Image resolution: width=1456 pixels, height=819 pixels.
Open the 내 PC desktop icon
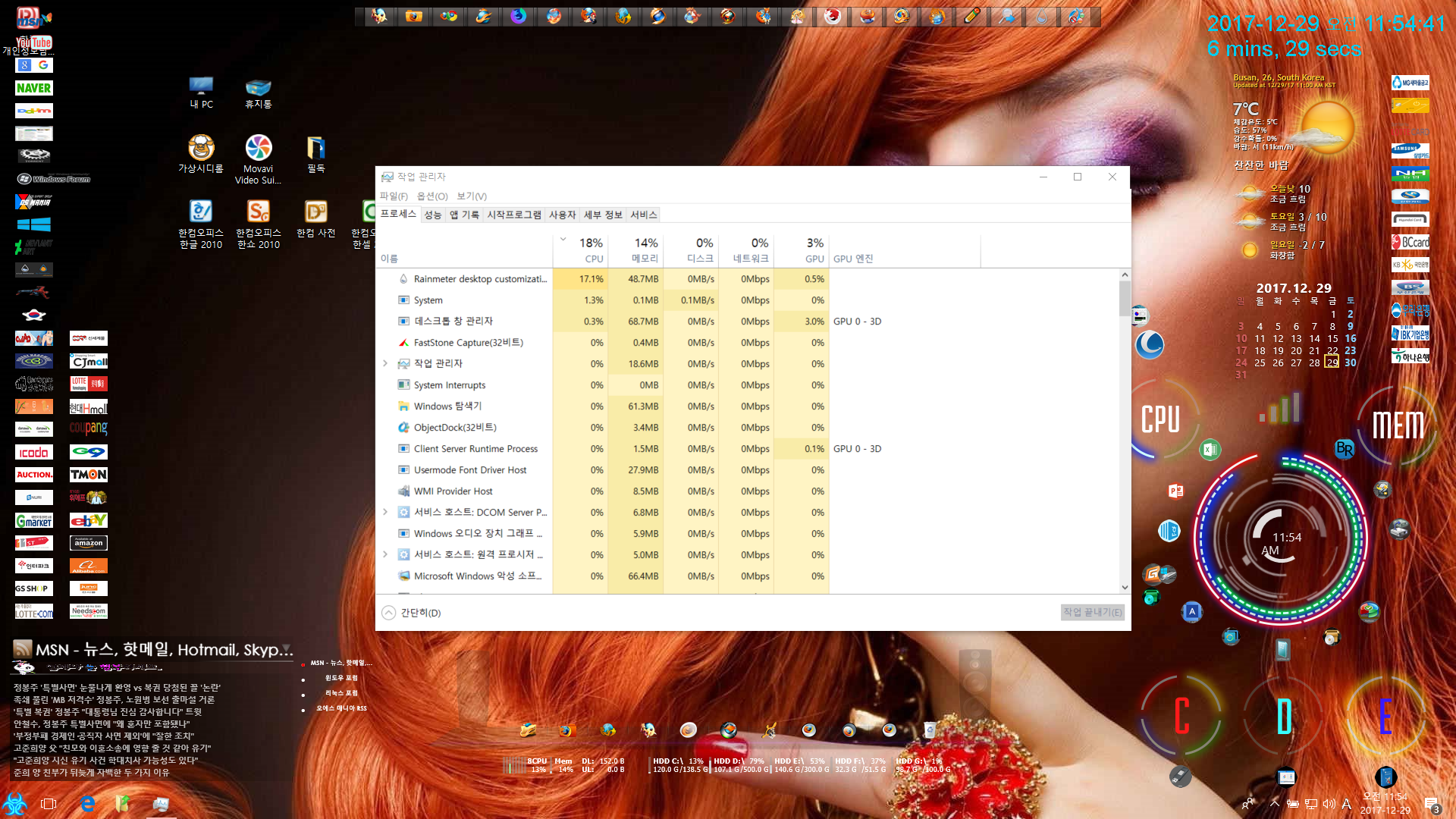point(201,93)
